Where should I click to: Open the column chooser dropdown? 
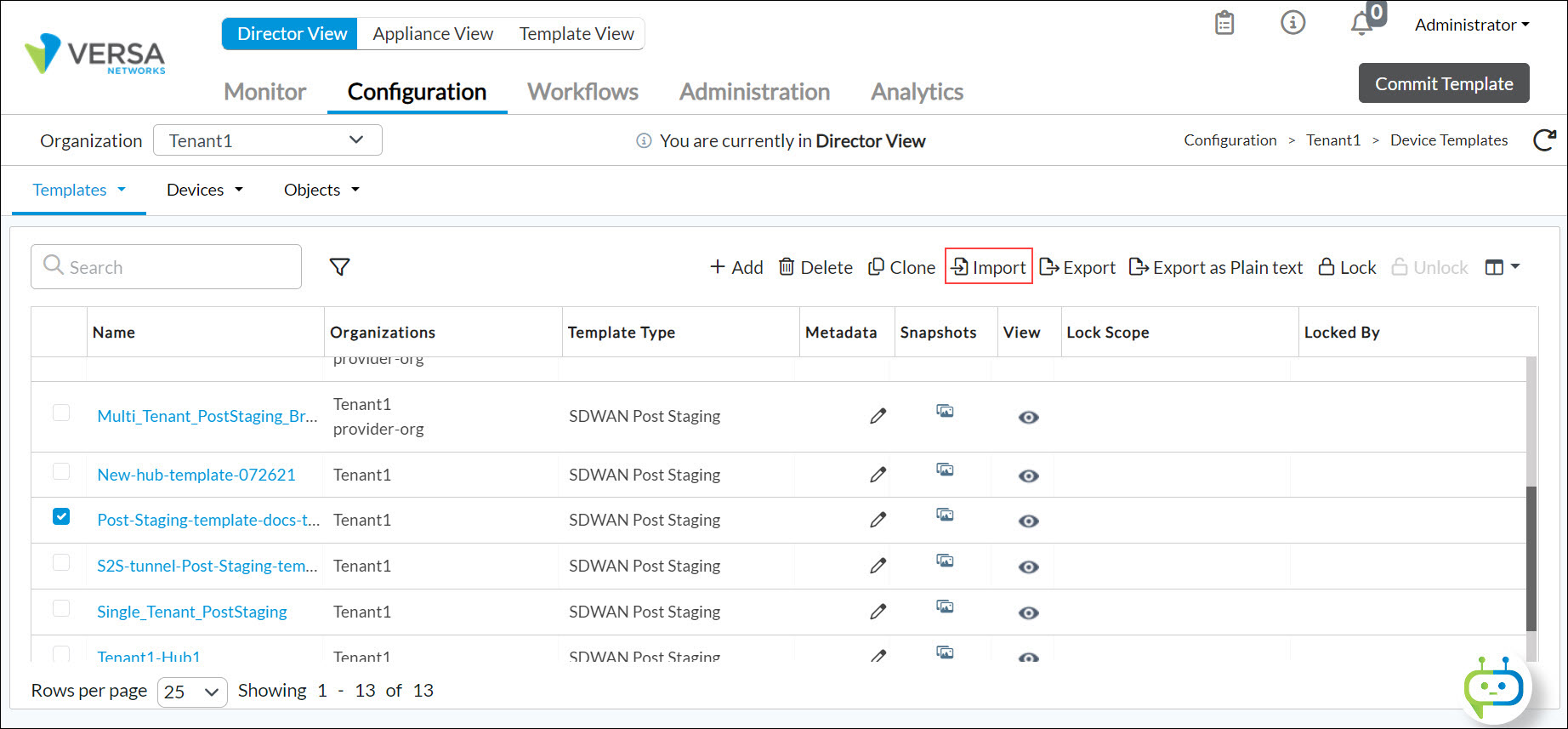pos(1502,267)
